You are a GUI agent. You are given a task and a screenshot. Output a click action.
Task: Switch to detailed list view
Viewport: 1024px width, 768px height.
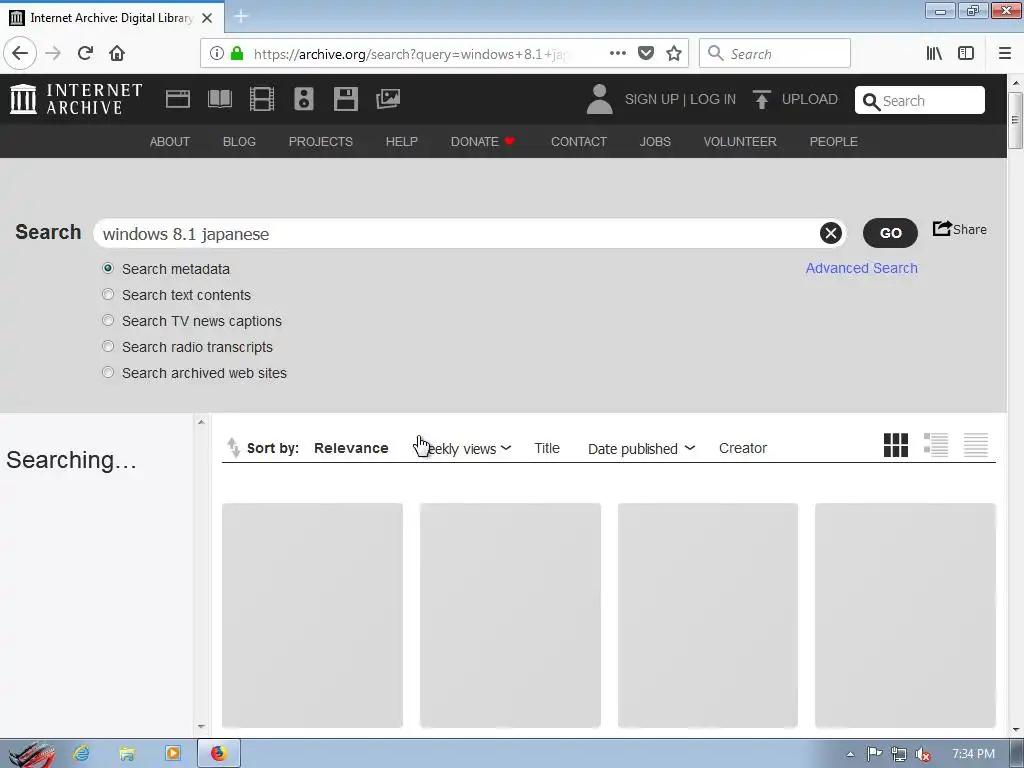point(936,445)
